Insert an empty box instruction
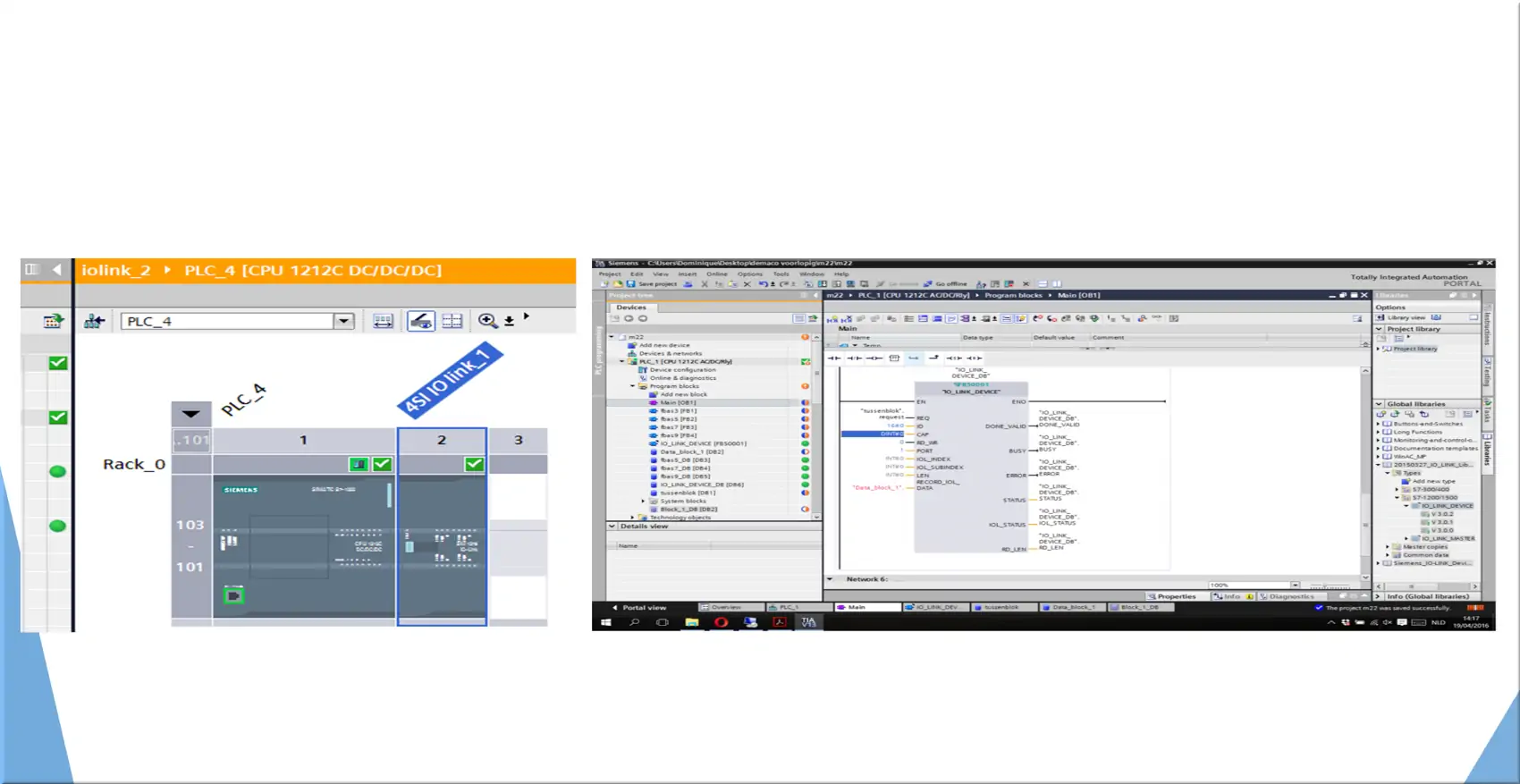This screenshot has height=784, width=1520. 894,358
